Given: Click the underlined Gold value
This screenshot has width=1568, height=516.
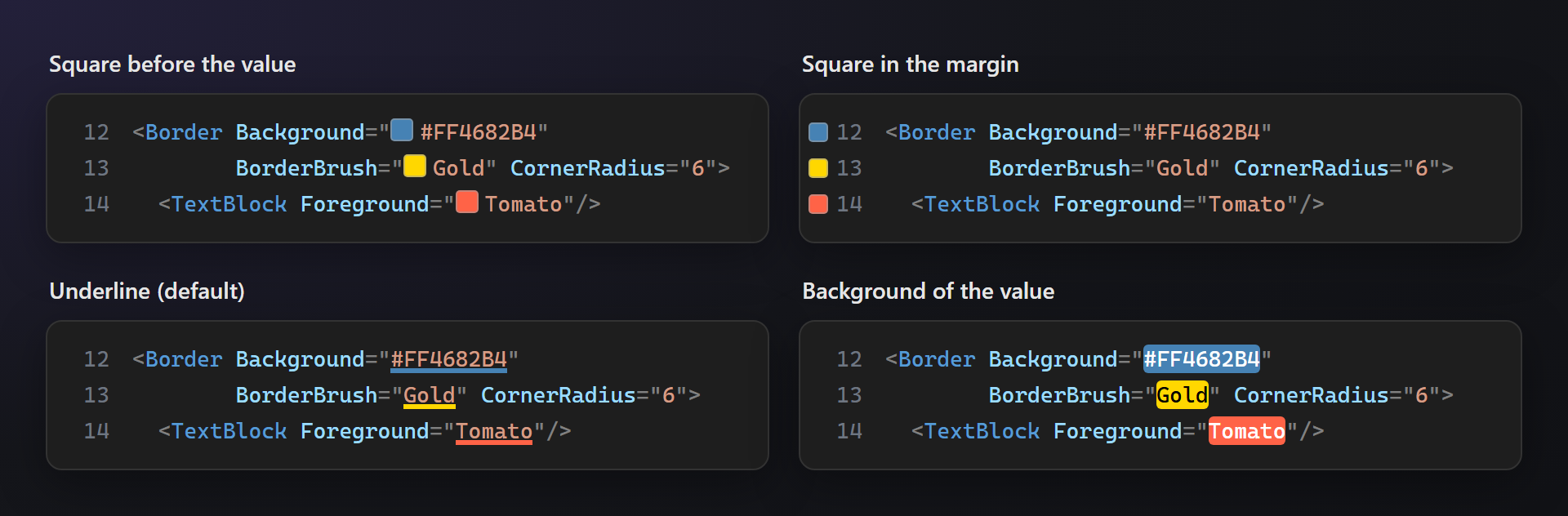Looking at the screenshot, I should [x=430, y=396].
